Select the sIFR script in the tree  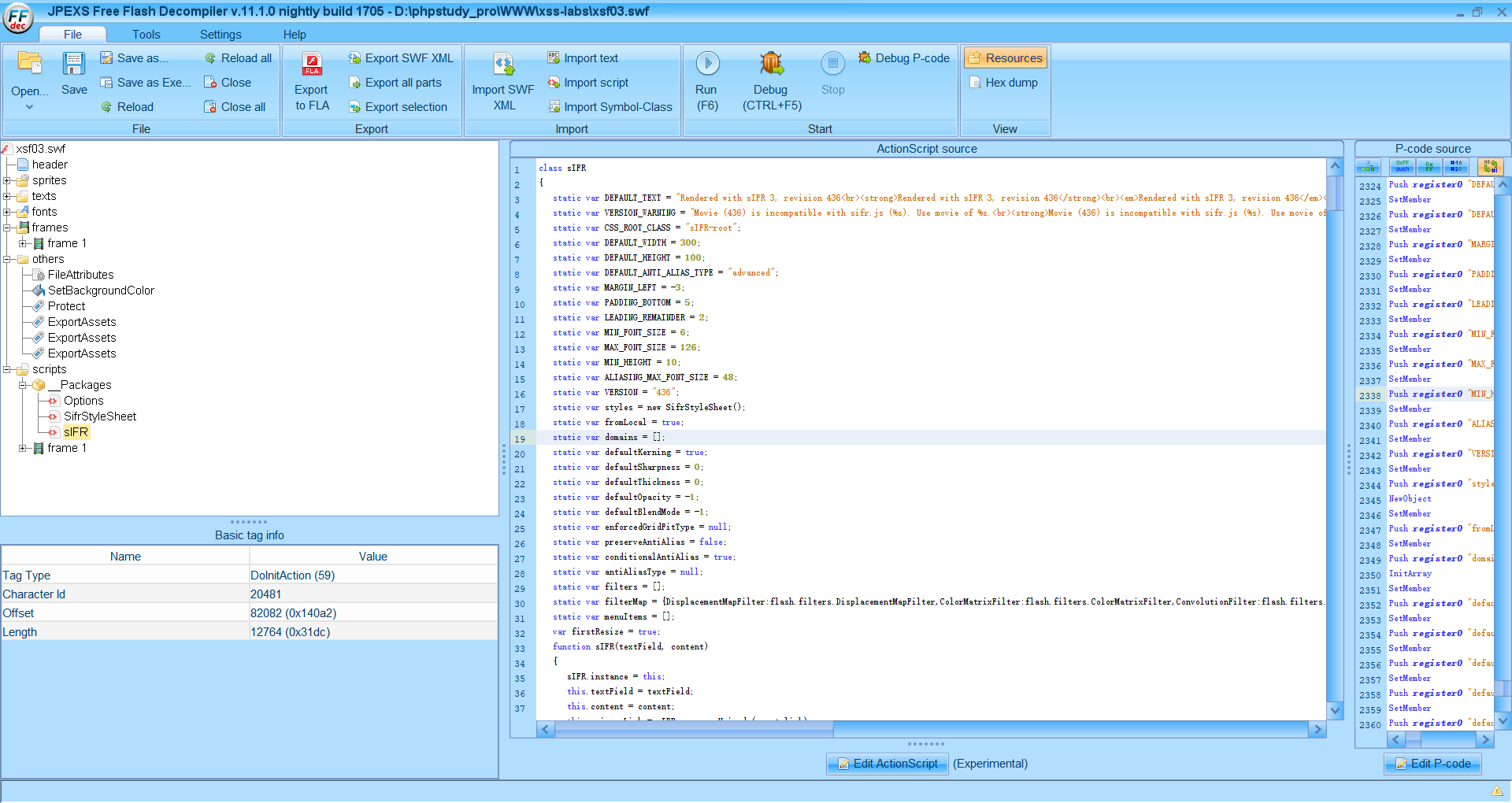click(x=76, y=432)
